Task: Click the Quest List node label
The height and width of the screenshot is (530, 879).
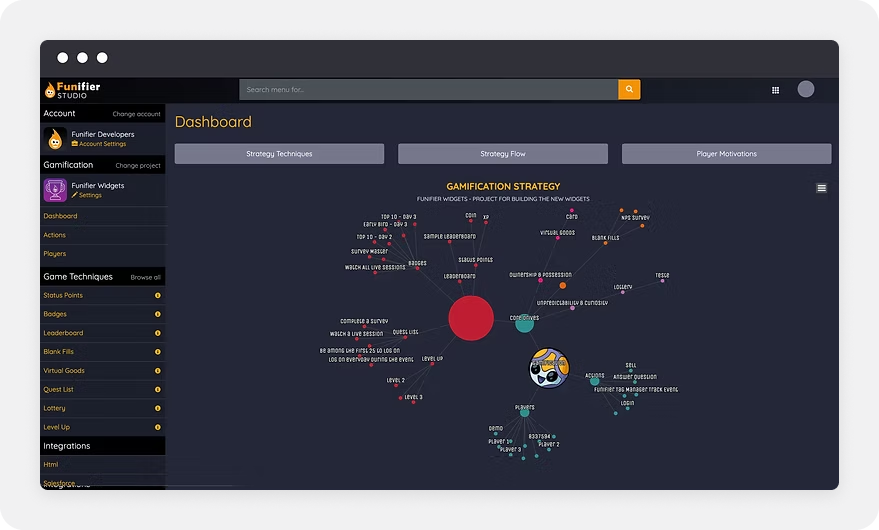Action: tap(405, 332)
